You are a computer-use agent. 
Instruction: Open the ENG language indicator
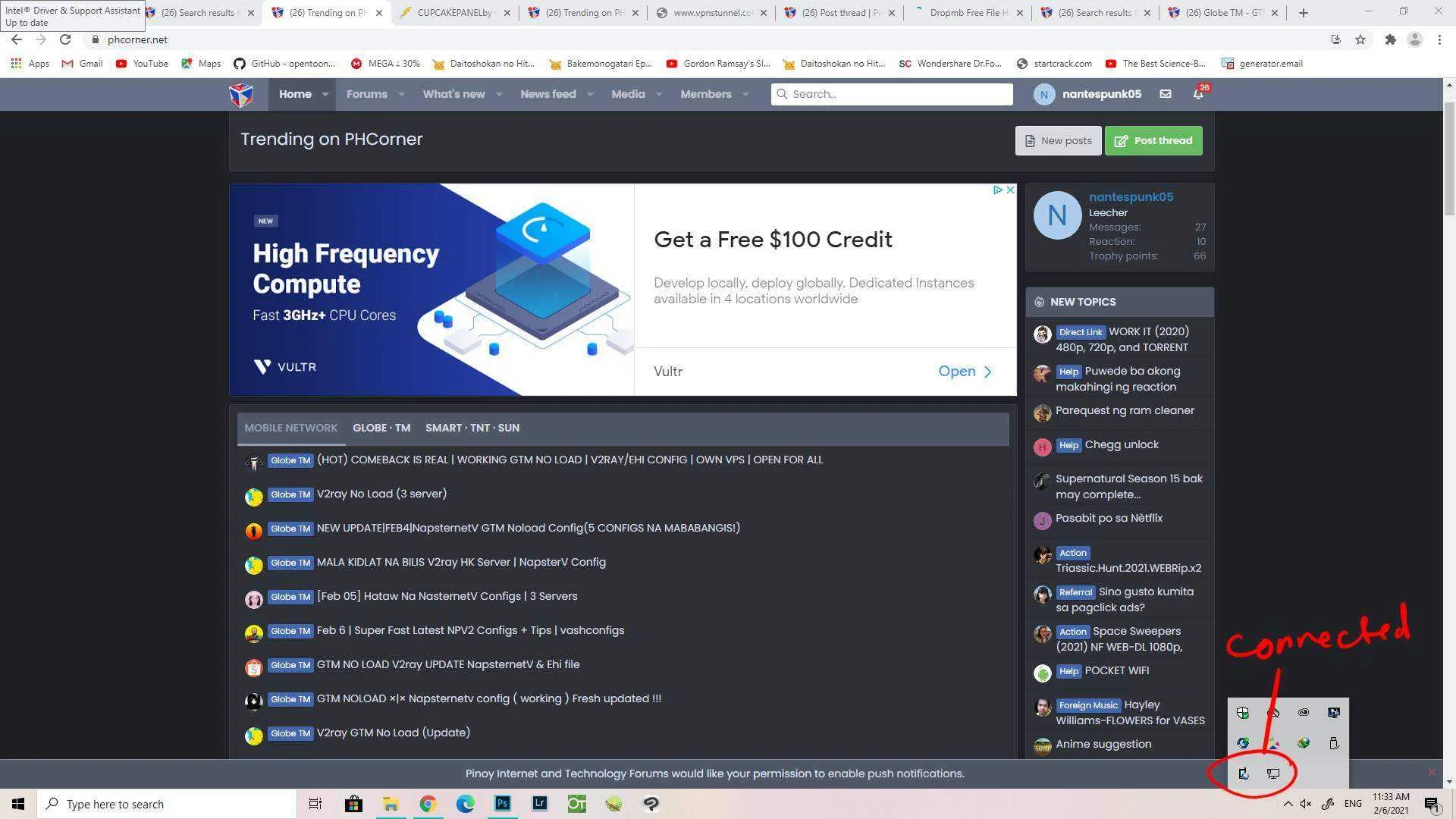[x=1353, y=804]
